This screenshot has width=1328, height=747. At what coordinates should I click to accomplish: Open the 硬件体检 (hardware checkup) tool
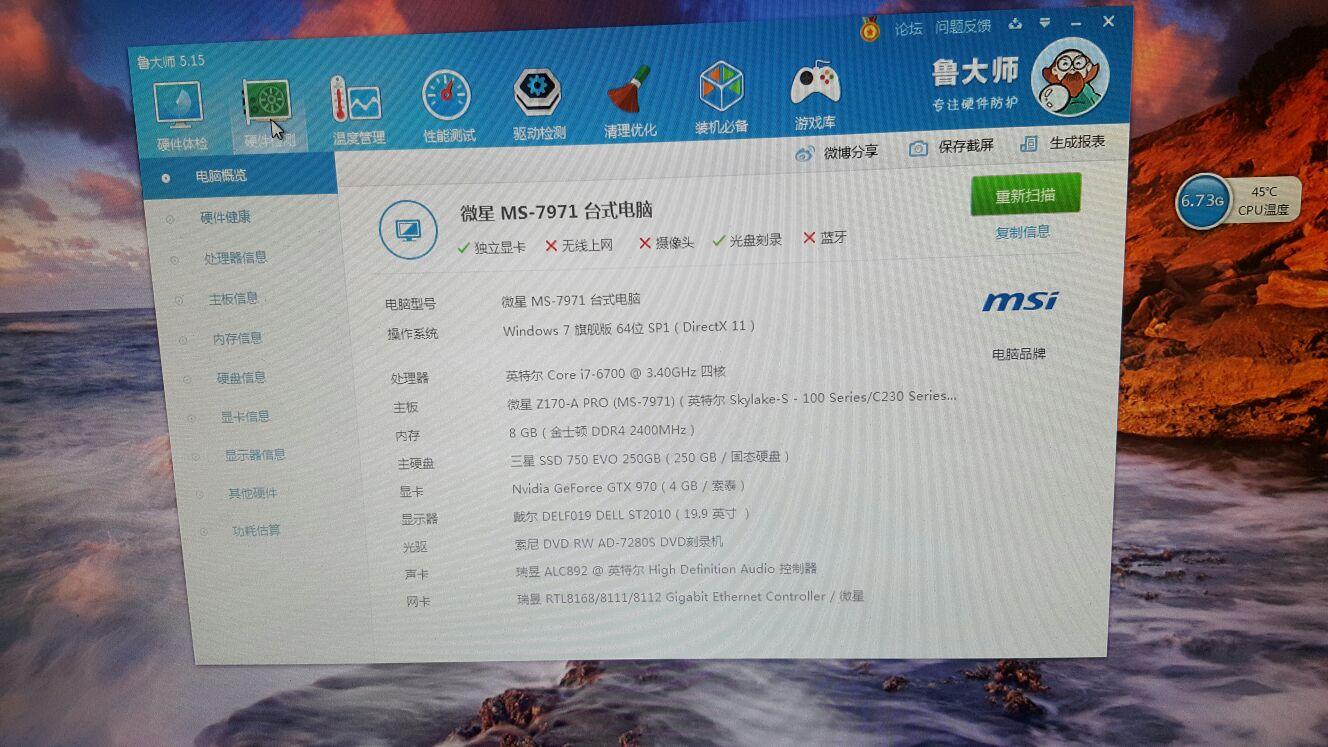(x=177, y=100)
